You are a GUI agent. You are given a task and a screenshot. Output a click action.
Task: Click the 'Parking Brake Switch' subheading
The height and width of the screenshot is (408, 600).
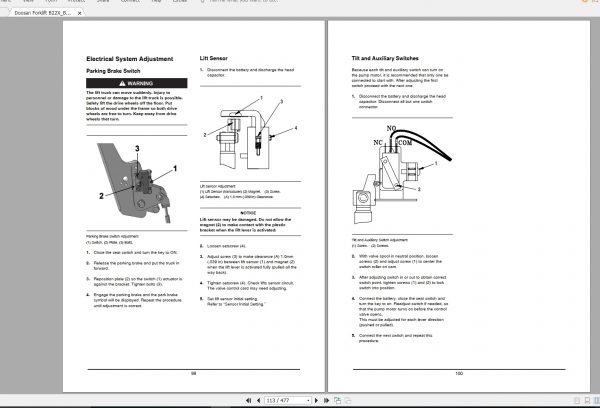(x=113, y=71)
